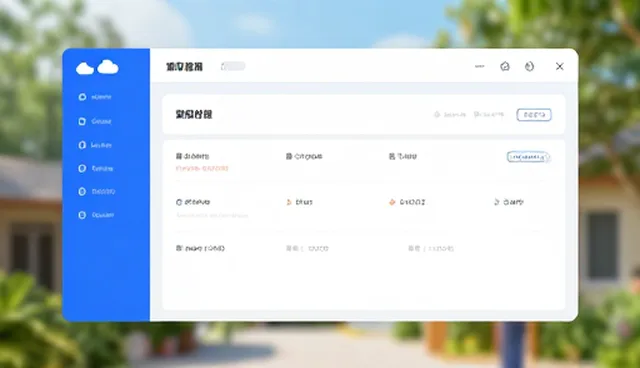Click the grid icon starting the first details row

click(x=179, y=156)
